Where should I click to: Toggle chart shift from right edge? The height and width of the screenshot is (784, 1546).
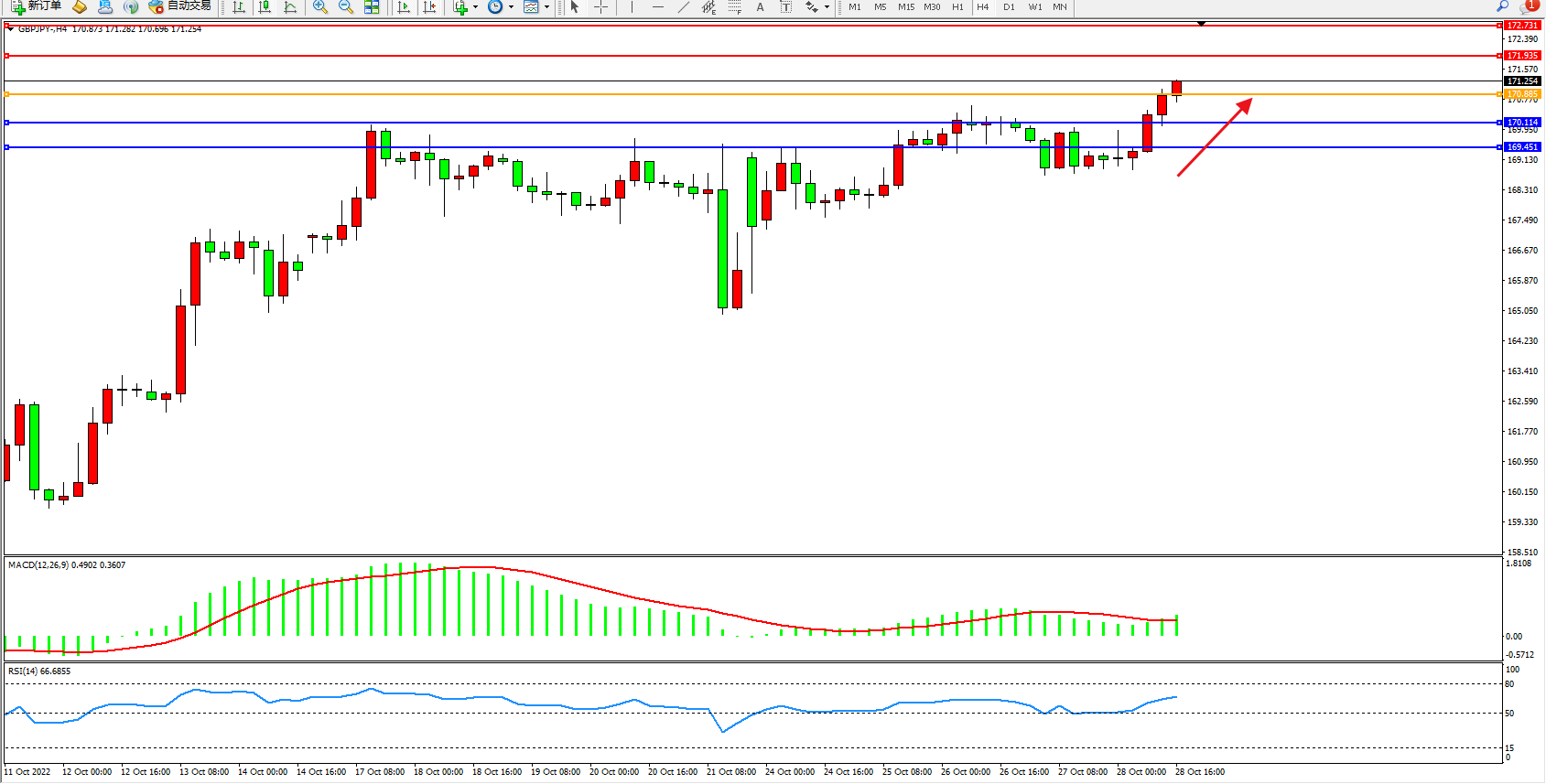point(429,7)
